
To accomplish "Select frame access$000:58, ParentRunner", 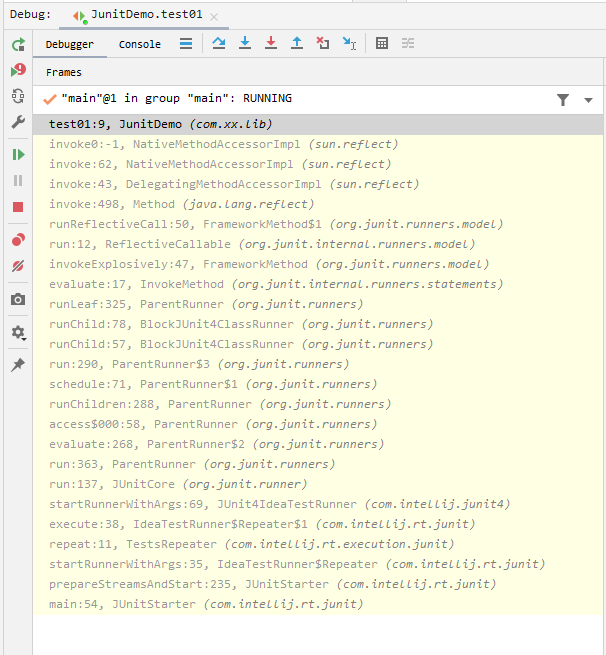I will pos(318,425).
